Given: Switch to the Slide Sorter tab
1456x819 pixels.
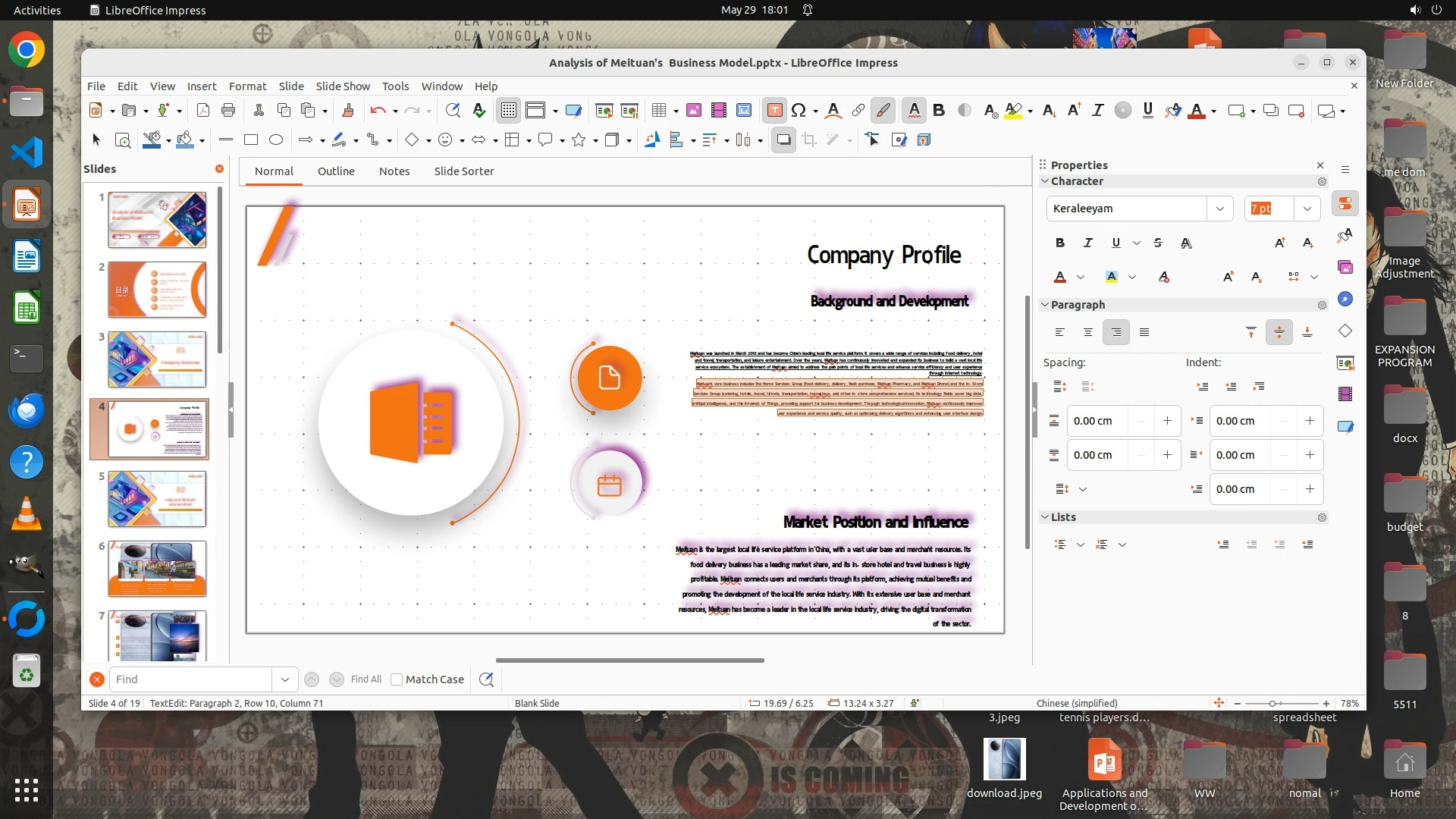Looking at the screenshot, I should 463,171.
